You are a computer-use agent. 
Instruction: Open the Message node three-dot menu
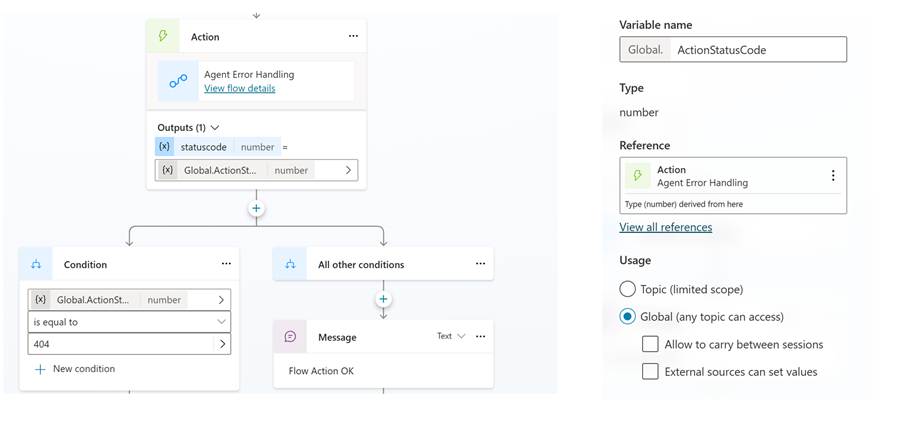coord(482,337)
